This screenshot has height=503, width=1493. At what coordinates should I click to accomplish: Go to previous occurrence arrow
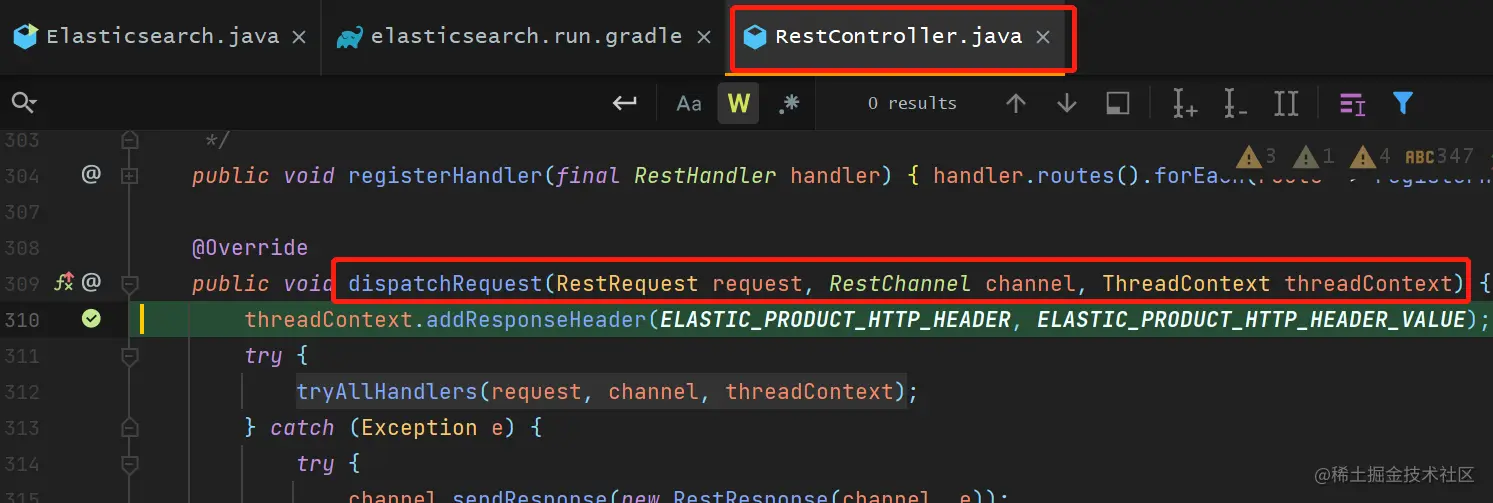point(1016,103)
